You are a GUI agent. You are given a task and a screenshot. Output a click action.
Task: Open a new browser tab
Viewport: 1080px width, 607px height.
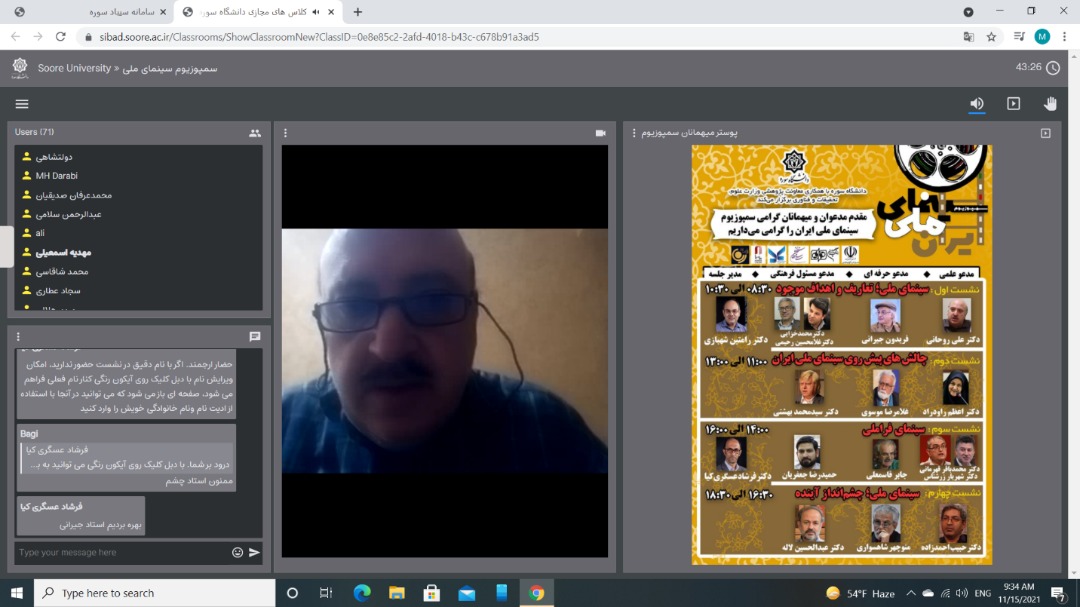pos(357,12)
